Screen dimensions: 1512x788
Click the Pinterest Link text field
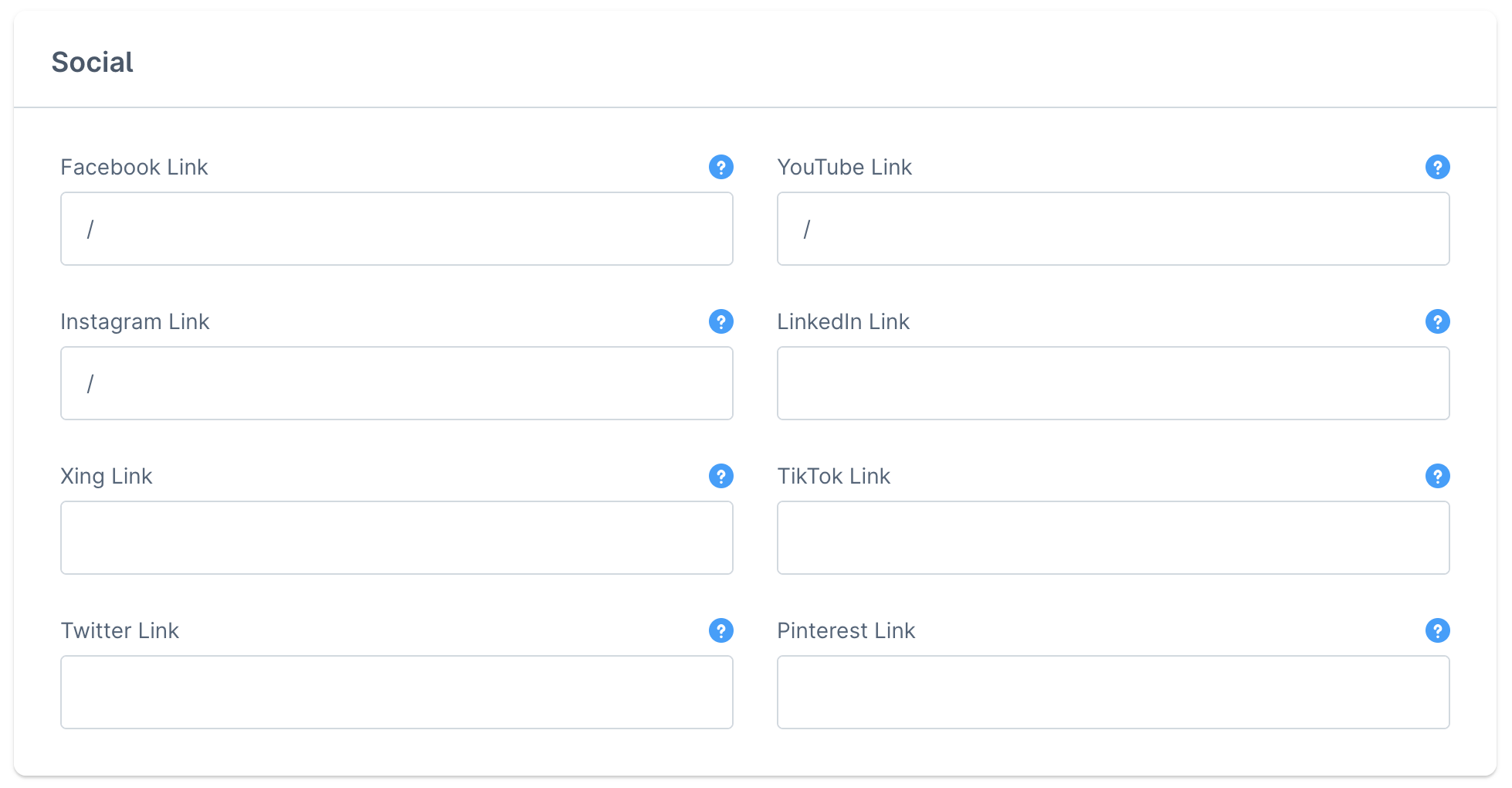pyautogui.click(x=1113, y=692)
